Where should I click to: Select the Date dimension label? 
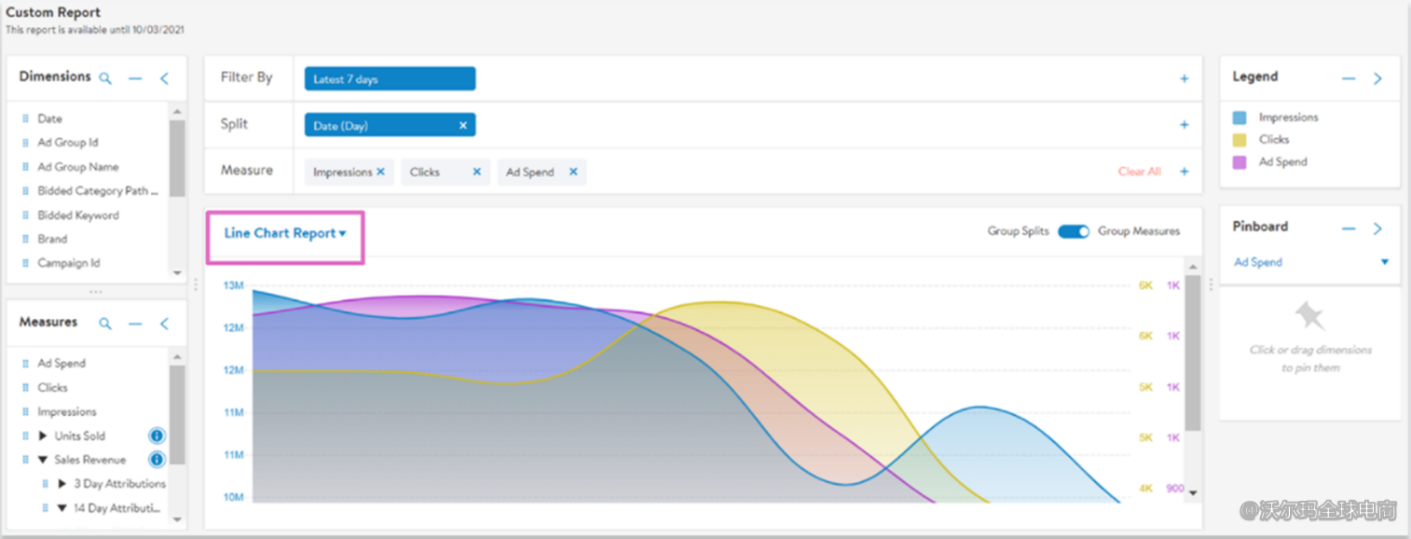point(50,118)
